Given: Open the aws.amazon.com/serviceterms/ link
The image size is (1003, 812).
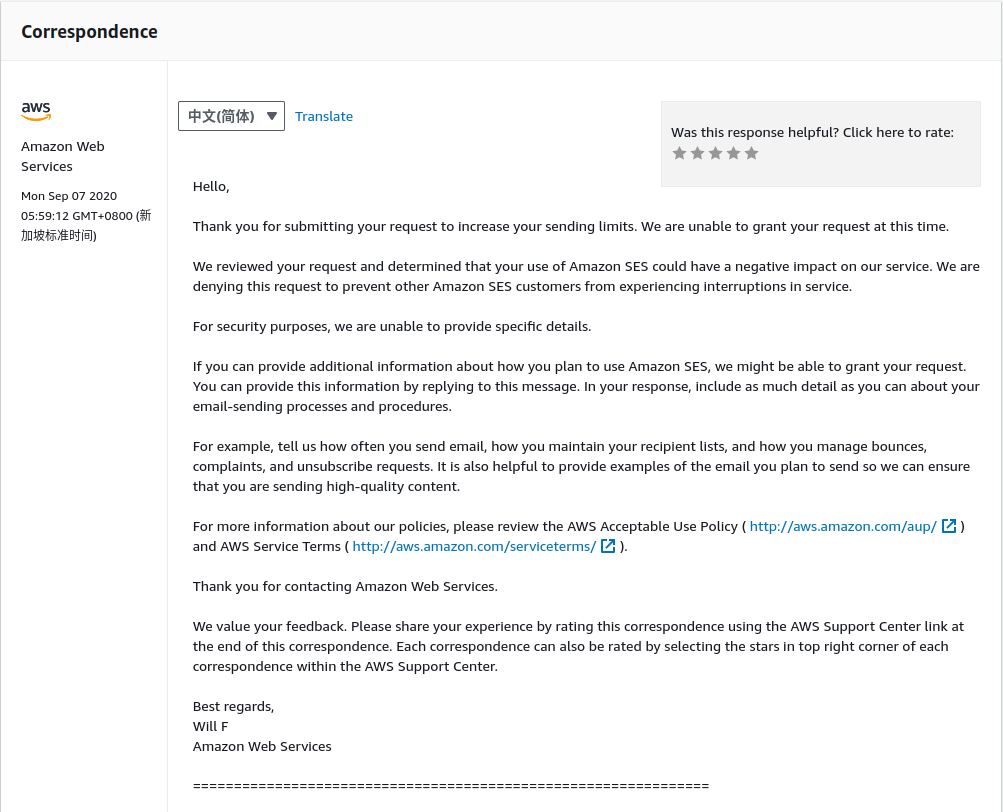Looking at the screenshot, I should click(474, 546).
